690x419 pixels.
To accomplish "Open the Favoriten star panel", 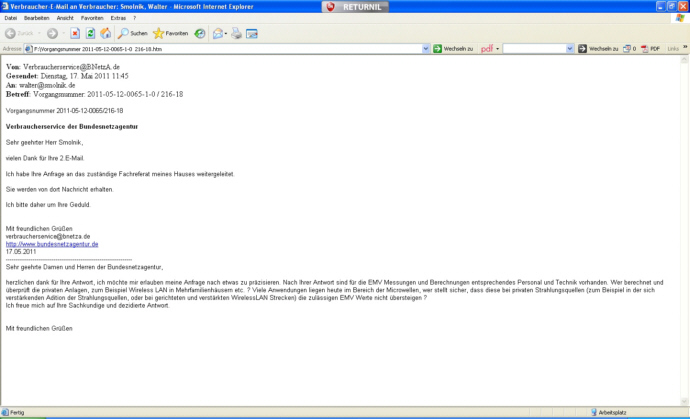I will coord(170,33).
